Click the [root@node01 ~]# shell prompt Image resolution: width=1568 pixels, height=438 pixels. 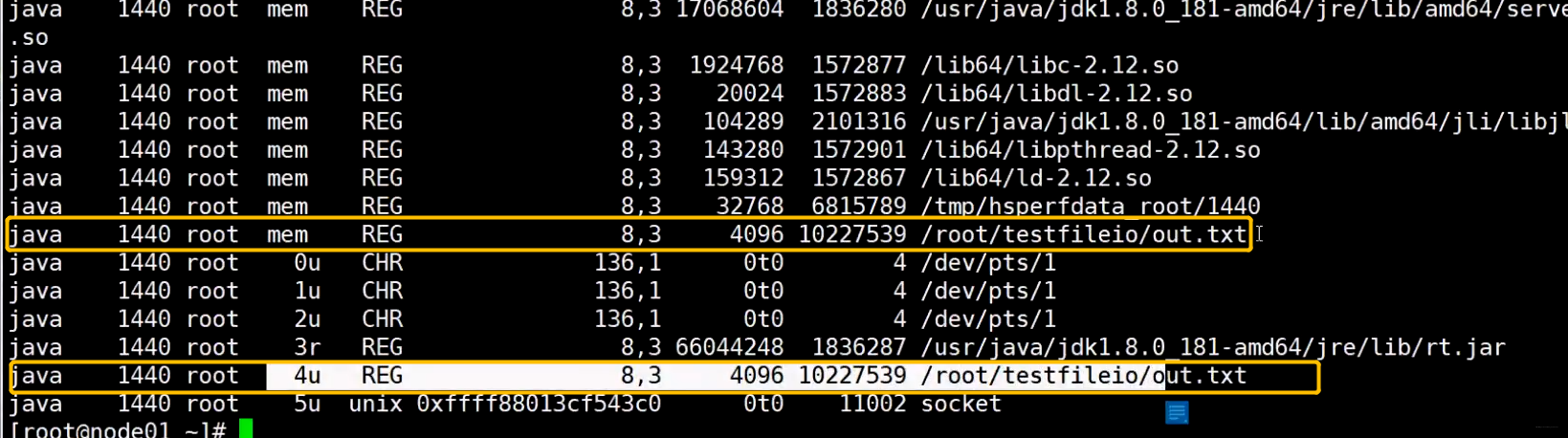coord(118,430)
